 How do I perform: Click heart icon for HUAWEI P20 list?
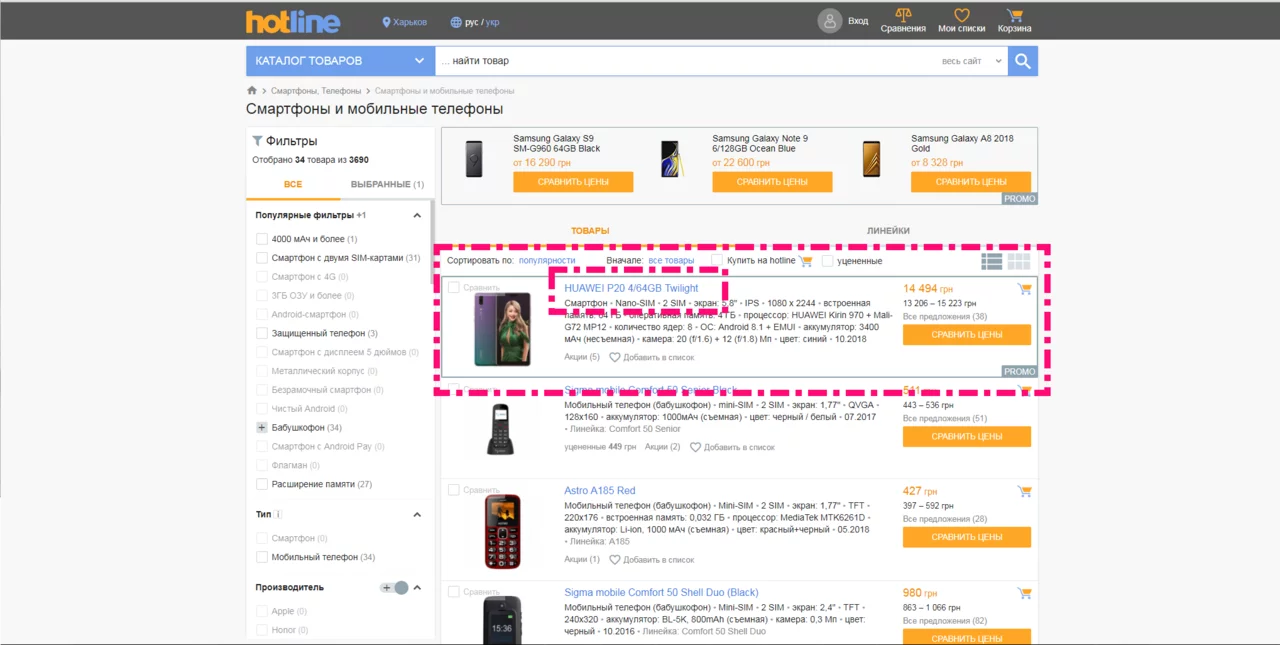point(615,357)
